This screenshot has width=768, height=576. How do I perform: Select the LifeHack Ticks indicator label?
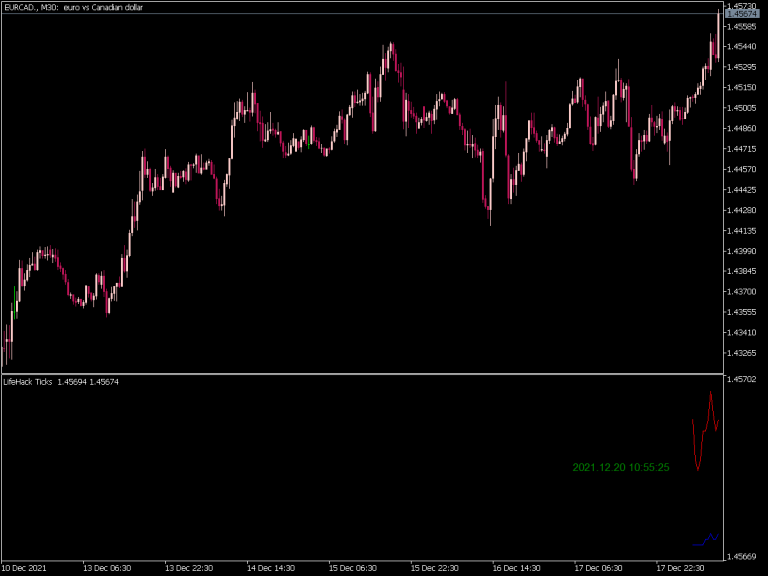click(28, 382)
